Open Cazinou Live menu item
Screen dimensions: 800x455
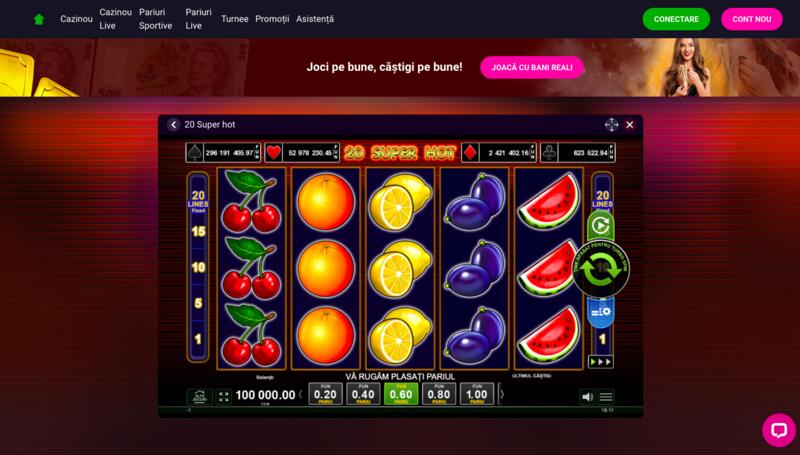click(115, 19)
